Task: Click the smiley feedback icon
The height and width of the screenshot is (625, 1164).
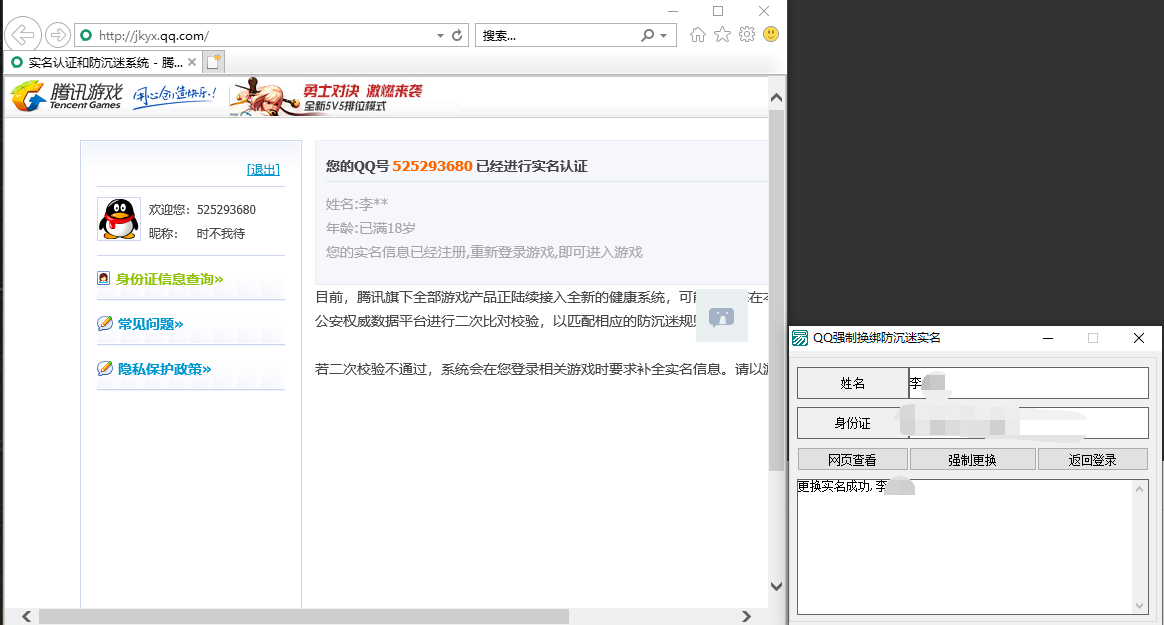Action: point(771,35)
